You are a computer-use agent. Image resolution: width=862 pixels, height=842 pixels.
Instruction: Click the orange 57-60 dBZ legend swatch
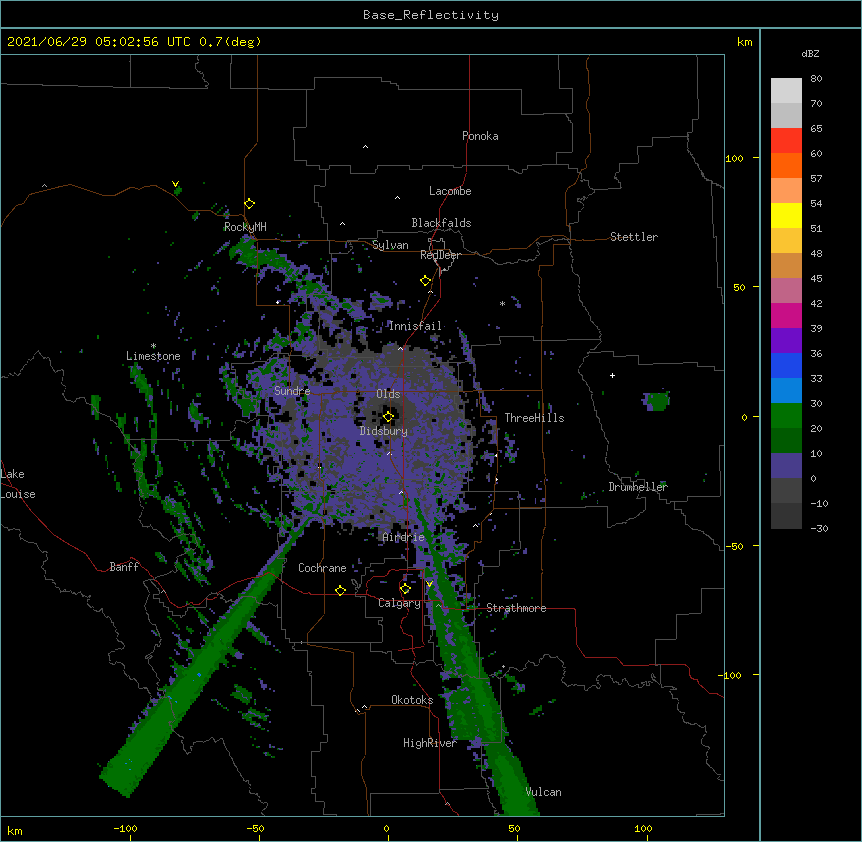pyautogui.click(x=786, y=165)
